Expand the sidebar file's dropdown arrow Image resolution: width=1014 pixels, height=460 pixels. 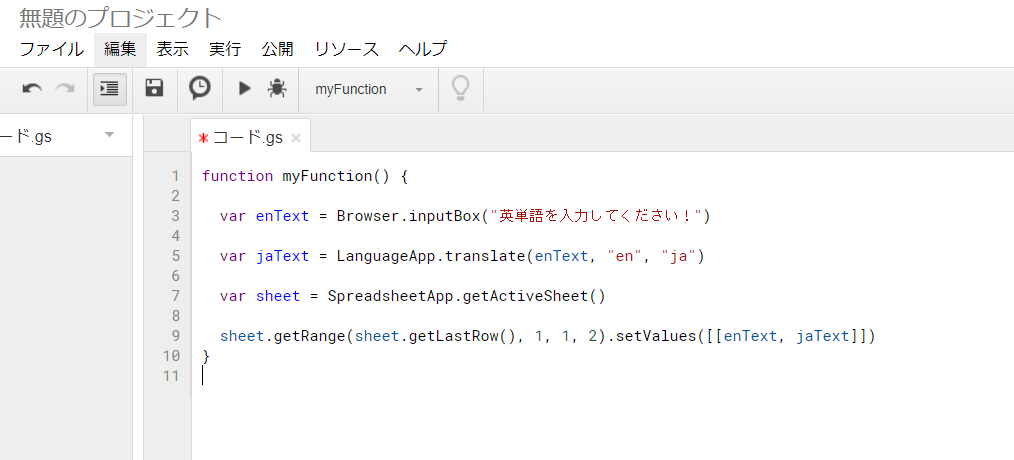tap(109, 135)
